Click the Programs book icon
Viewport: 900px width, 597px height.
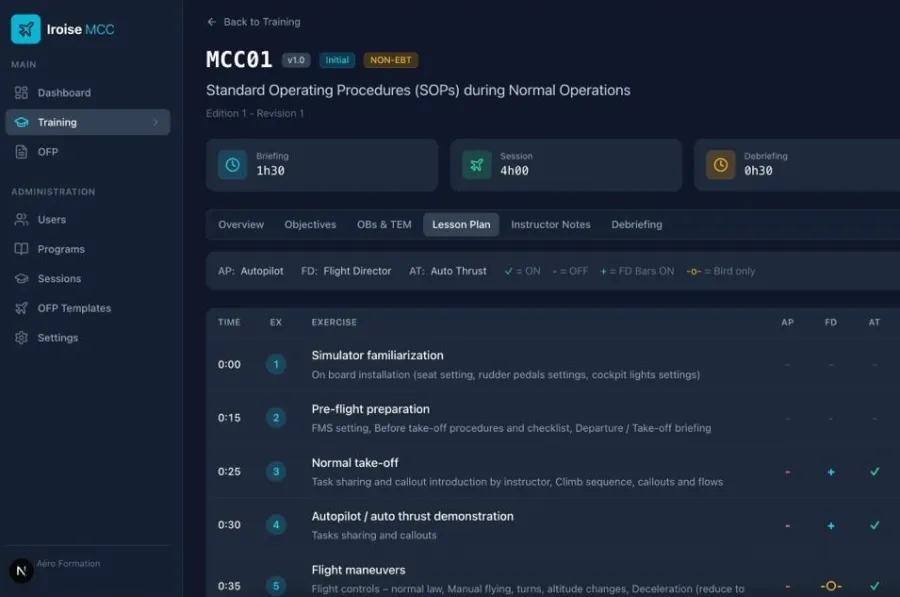coord(21,249)
